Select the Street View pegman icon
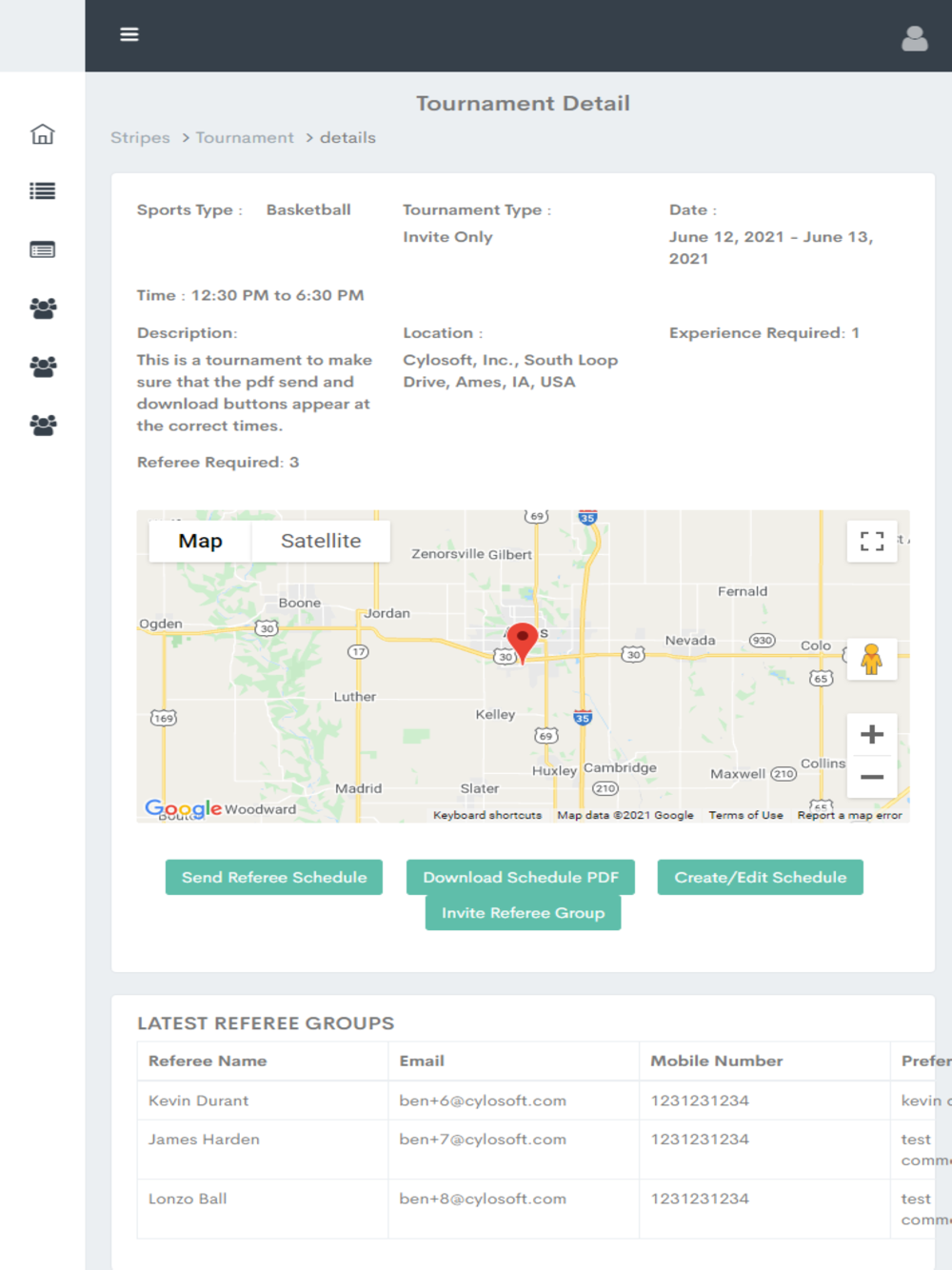Image resolution: width=952 pixels, height=1270 pixels. 872,659
